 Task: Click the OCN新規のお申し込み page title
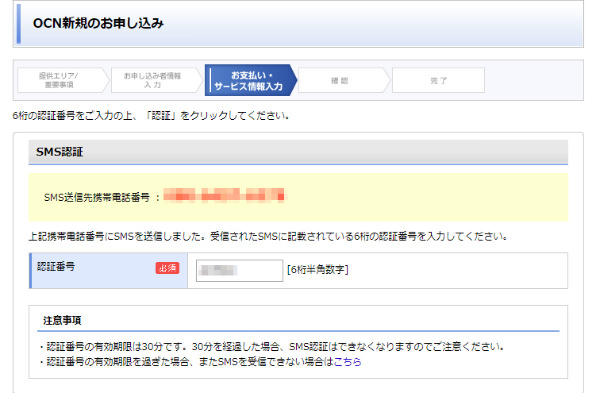[98, 23]
